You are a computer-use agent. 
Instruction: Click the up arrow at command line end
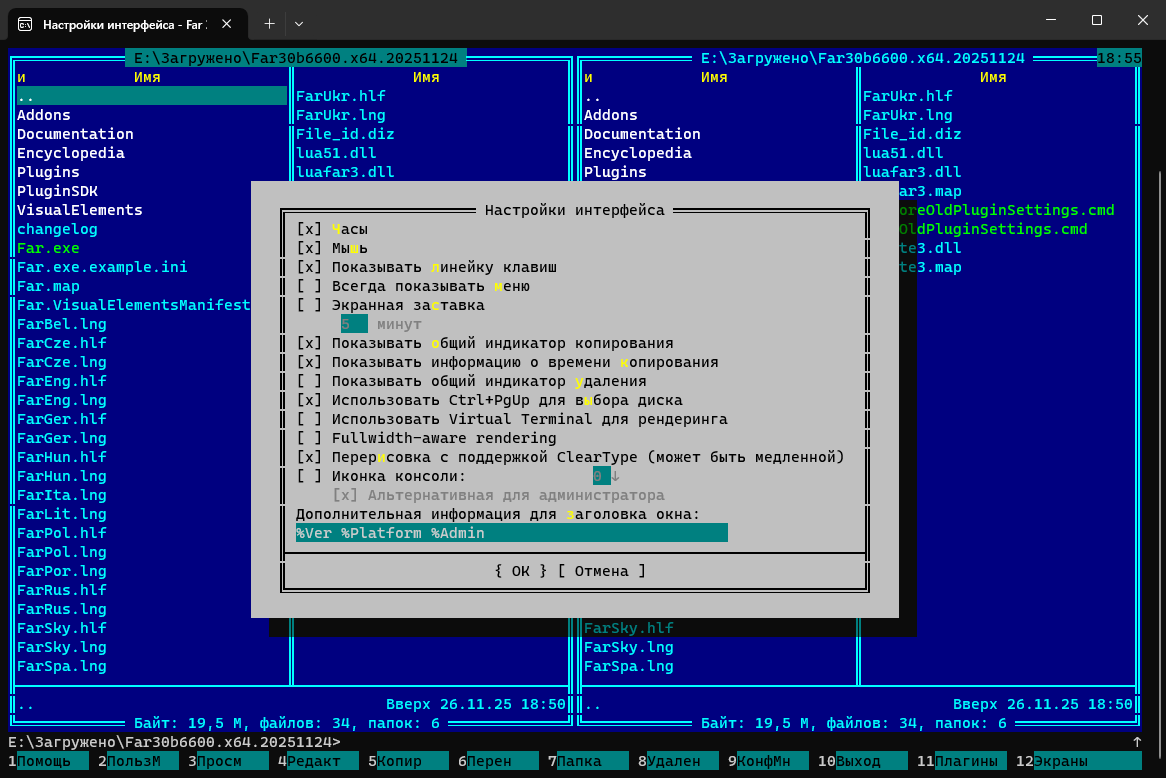[1136, 742]
